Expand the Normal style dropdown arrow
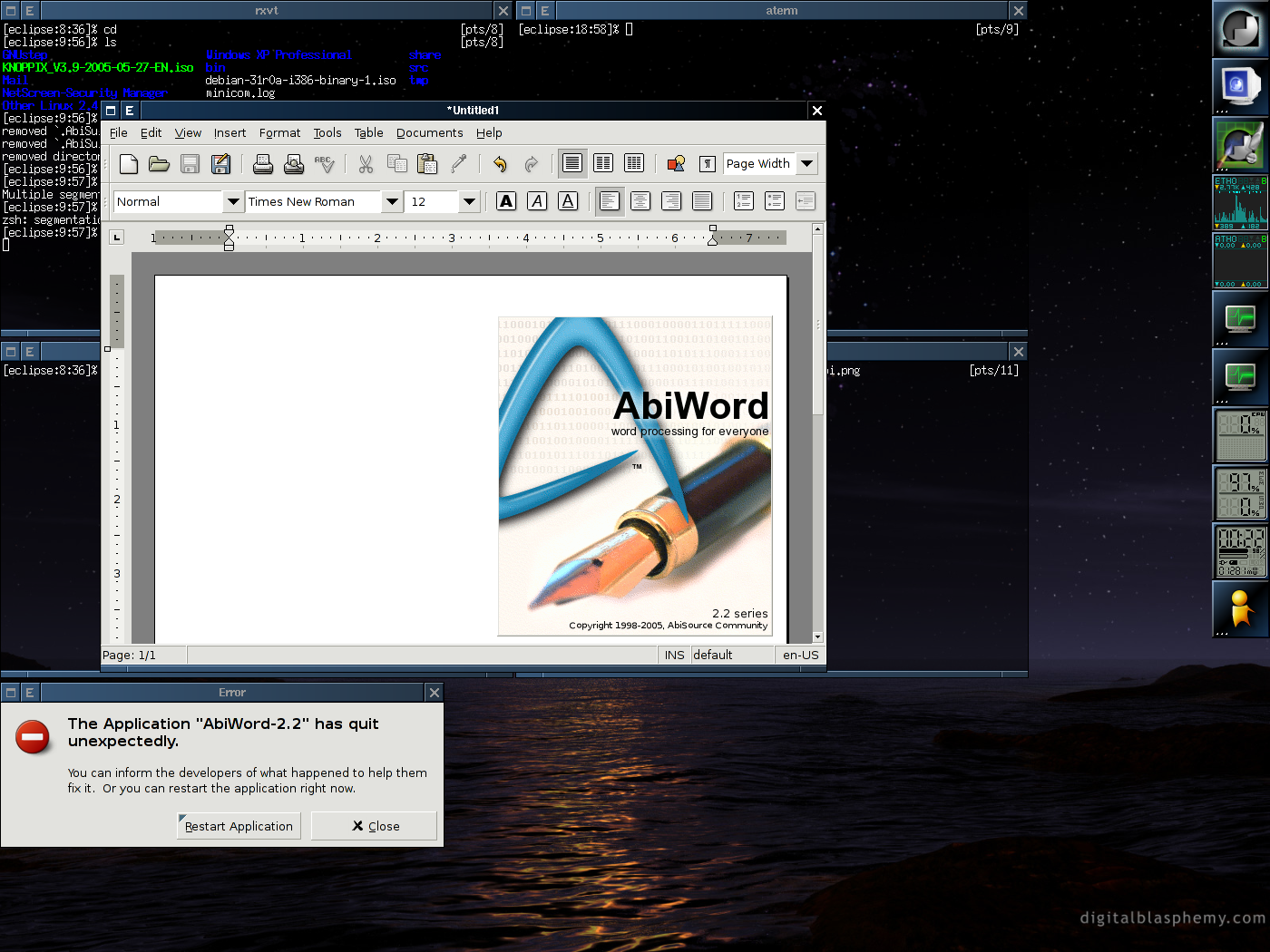Image resolution: width=1270 pixels, height=952 pixels. (x=233, y=201)
